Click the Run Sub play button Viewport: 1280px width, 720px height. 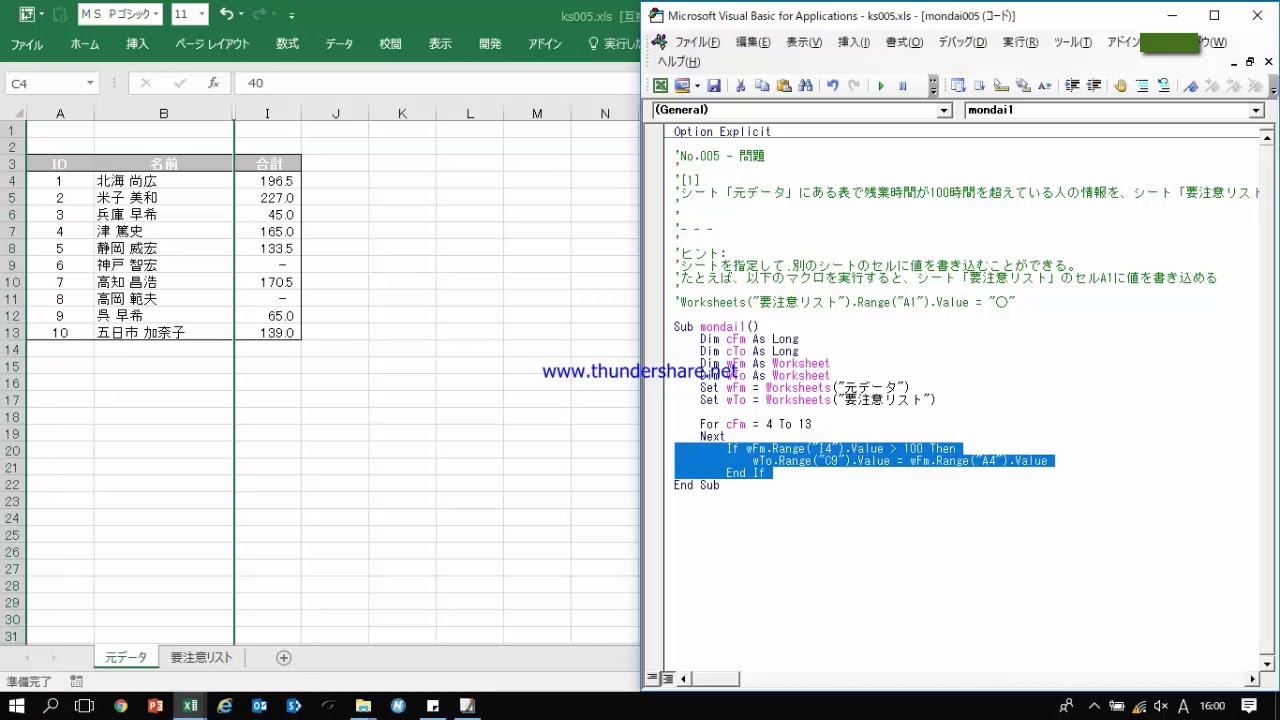881,86
